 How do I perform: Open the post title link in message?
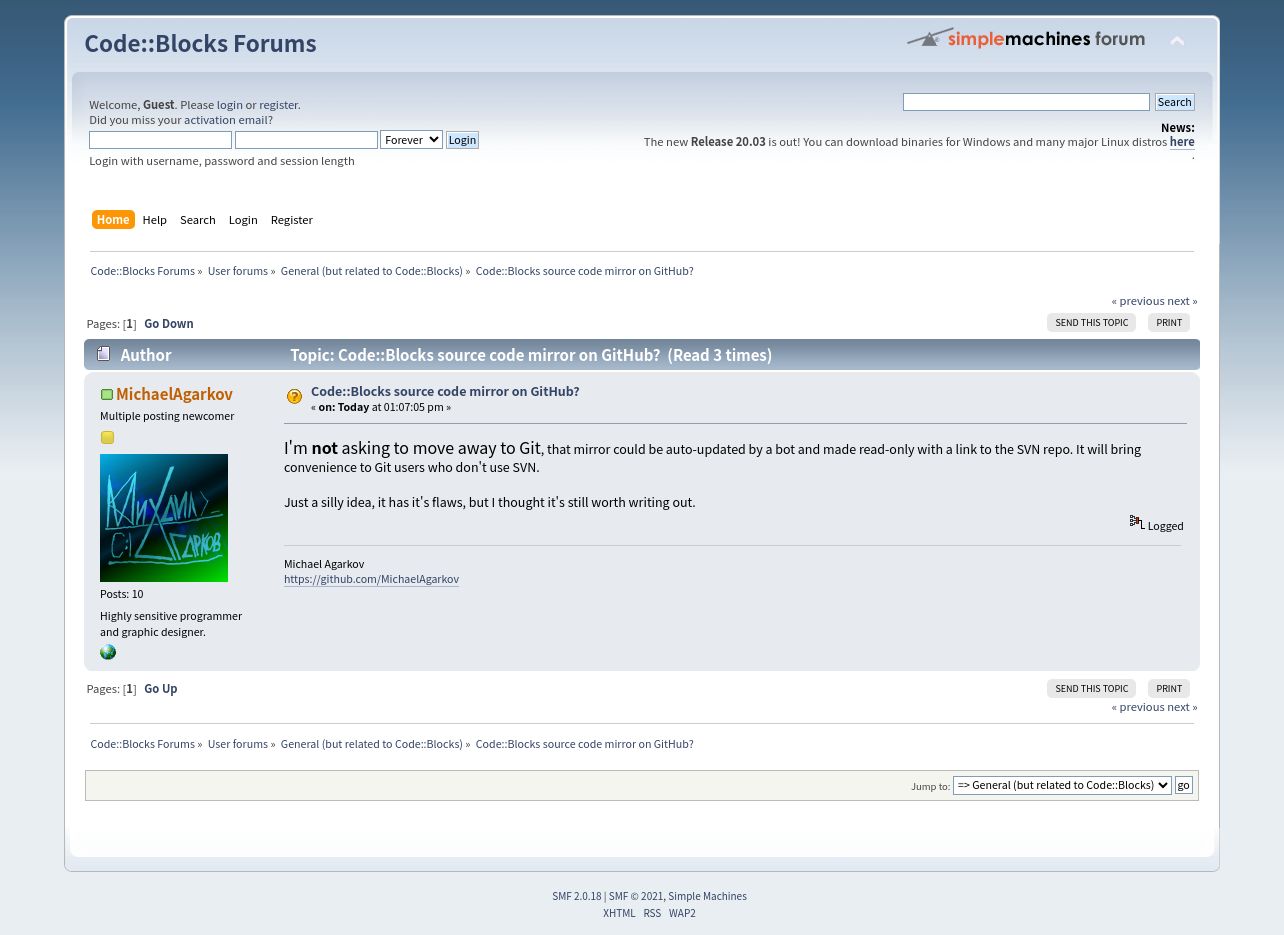(445, 392)
